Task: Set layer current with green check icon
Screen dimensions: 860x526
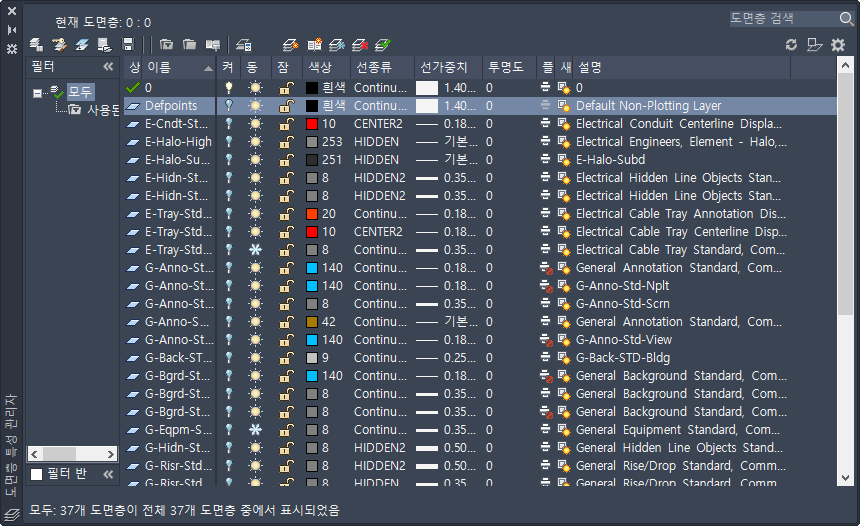Action: [383, 44]
